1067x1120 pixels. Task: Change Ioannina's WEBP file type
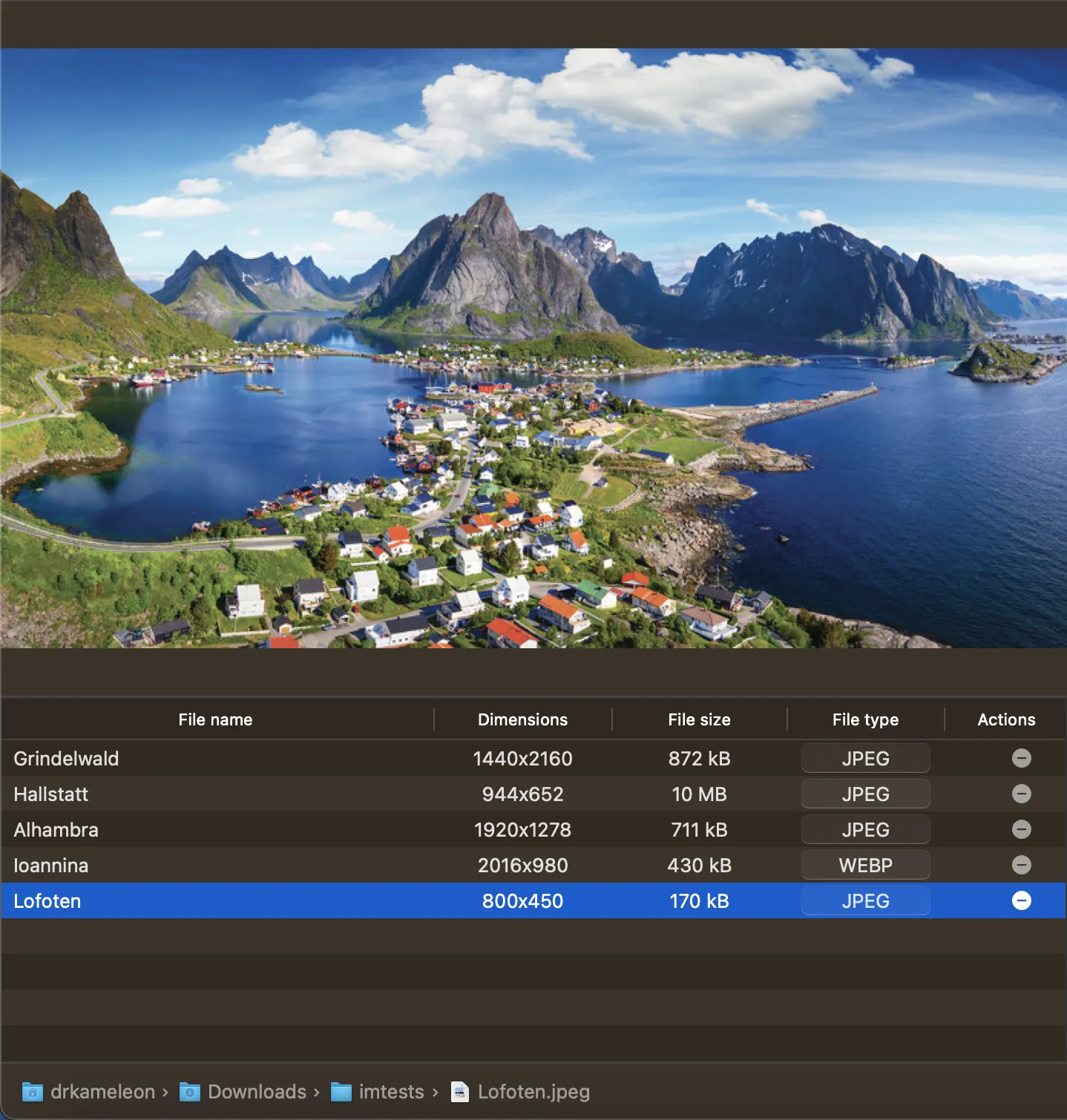864,865
